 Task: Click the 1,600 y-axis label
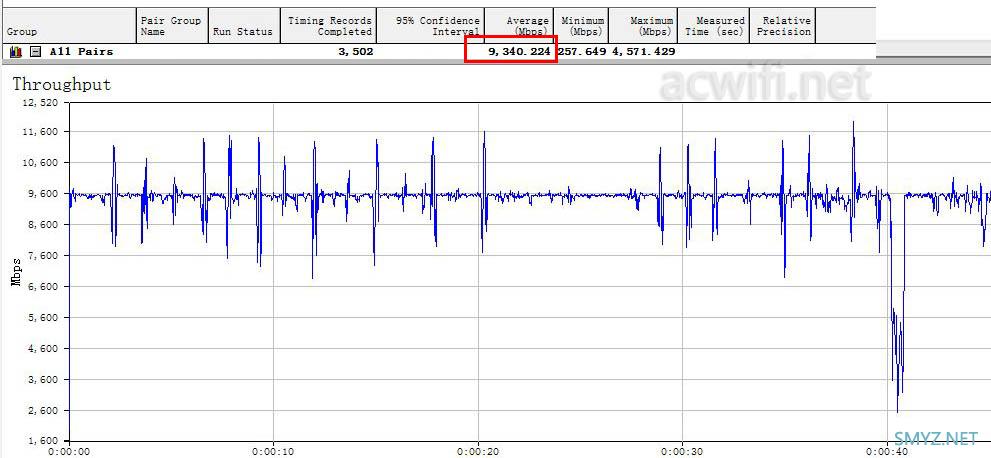[42, 441]
